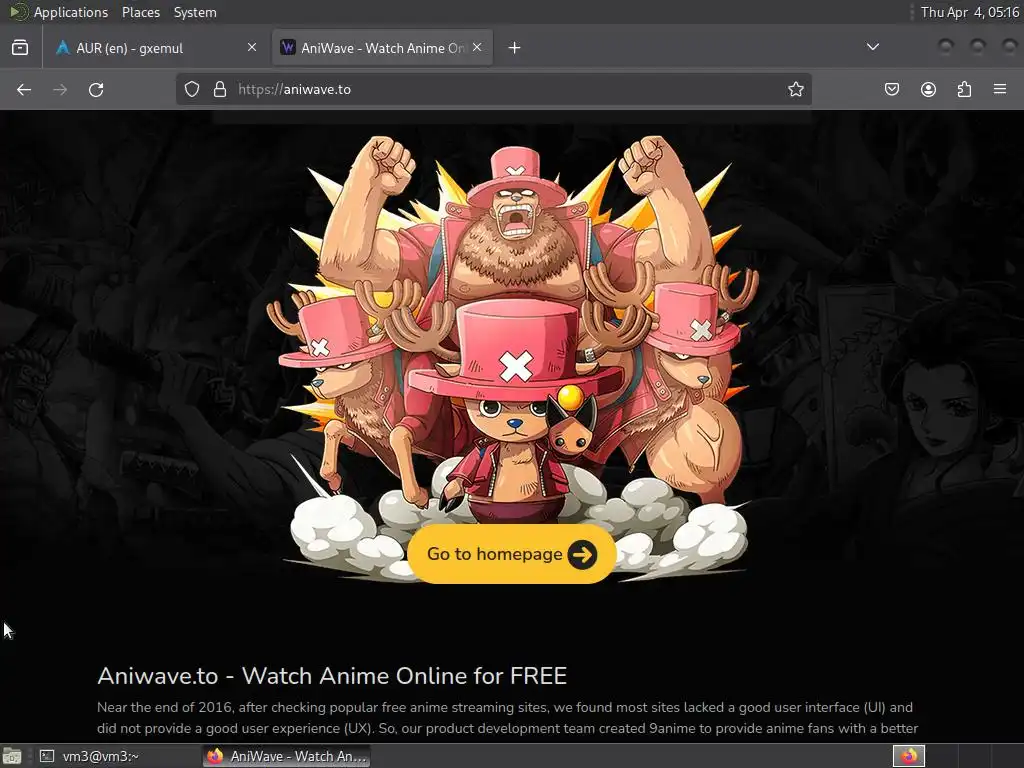
Task: Click the Firefox icon in the workspace switcher
Action: [909, 756]
